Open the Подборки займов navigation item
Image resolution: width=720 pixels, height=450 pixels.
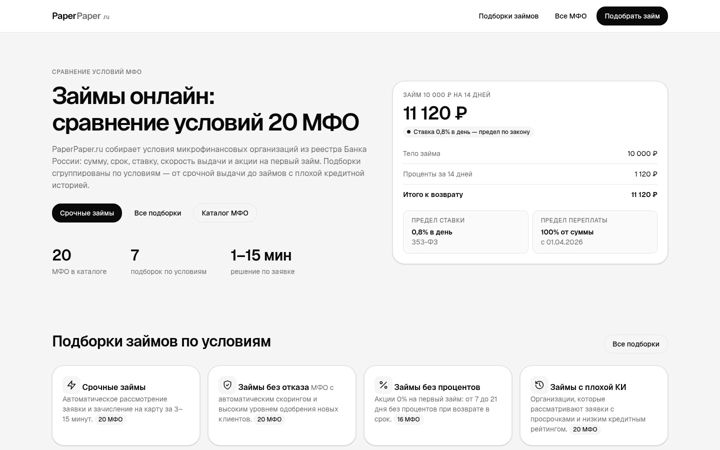coord(508,16)
